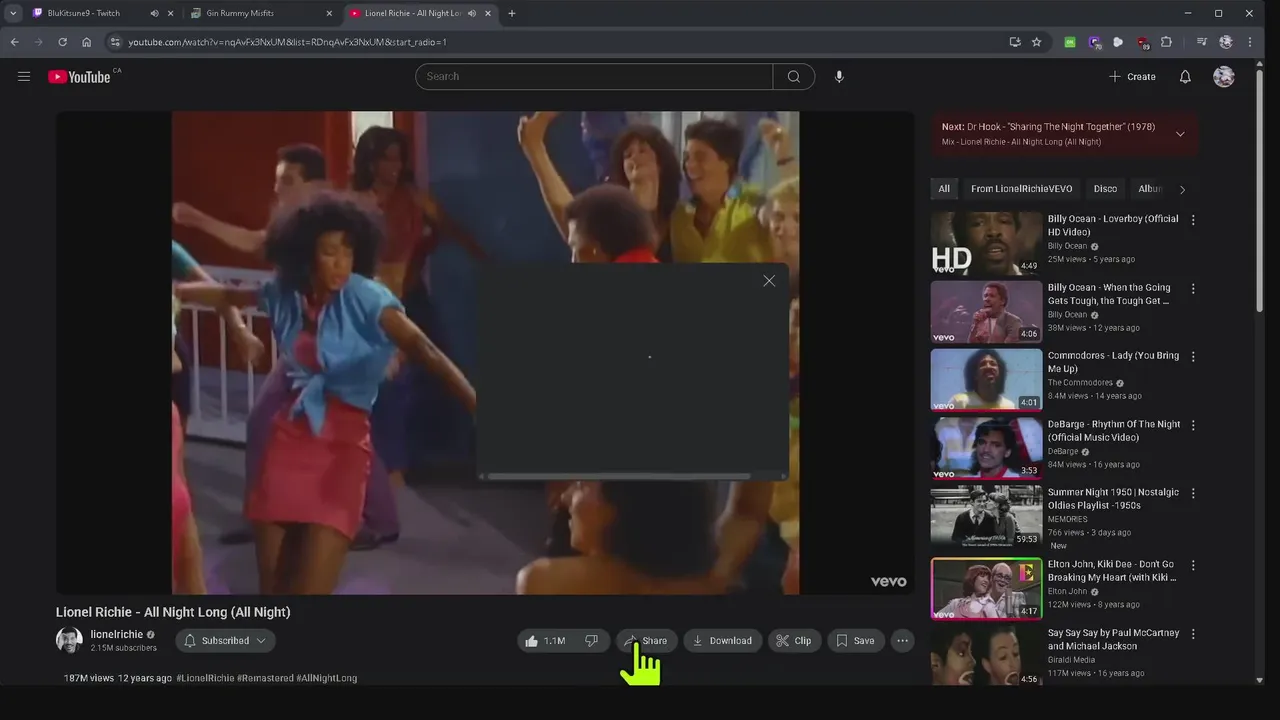This screenshot has width=1280, height=720.
Task: Click the browser address bar URL
Action: 287,42
